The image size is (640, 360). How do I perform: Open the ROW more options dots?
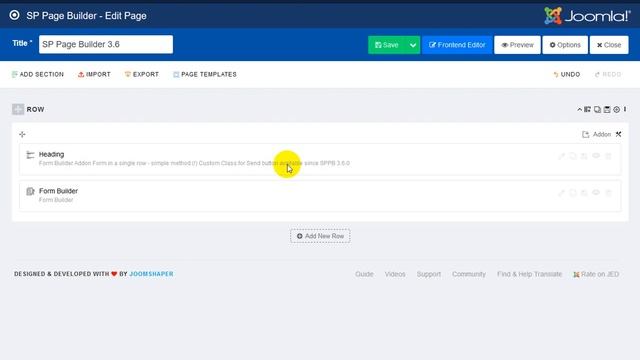[x=625, y=109]
